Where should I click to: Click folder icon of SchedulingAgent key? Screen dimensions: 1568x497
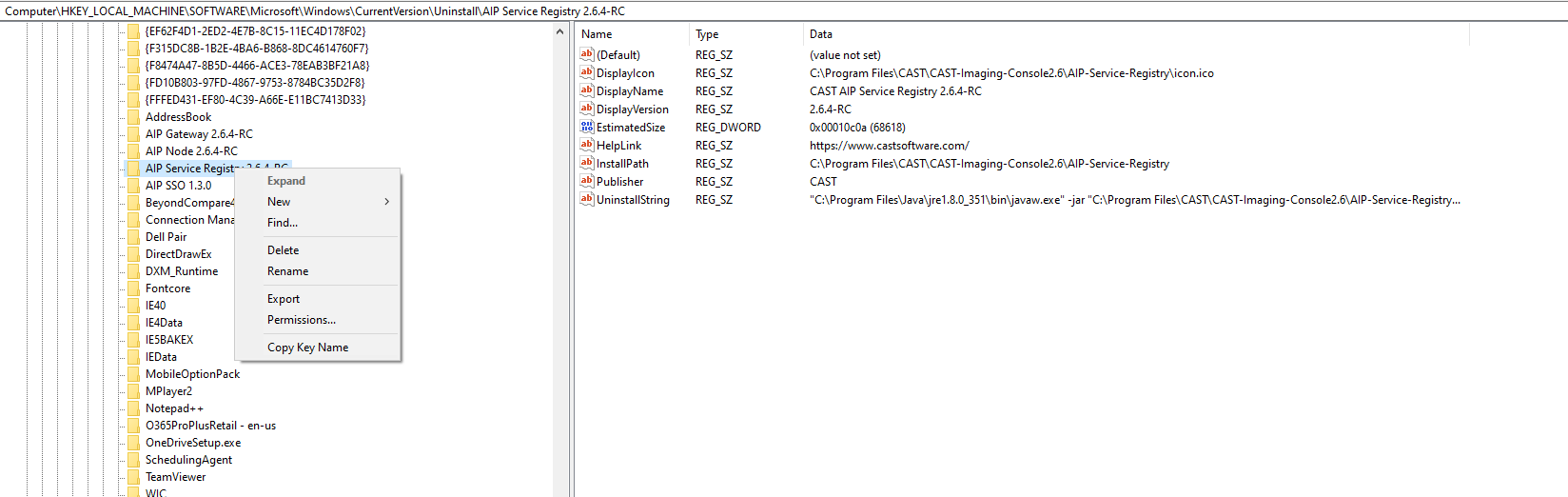tap(133, 460)
